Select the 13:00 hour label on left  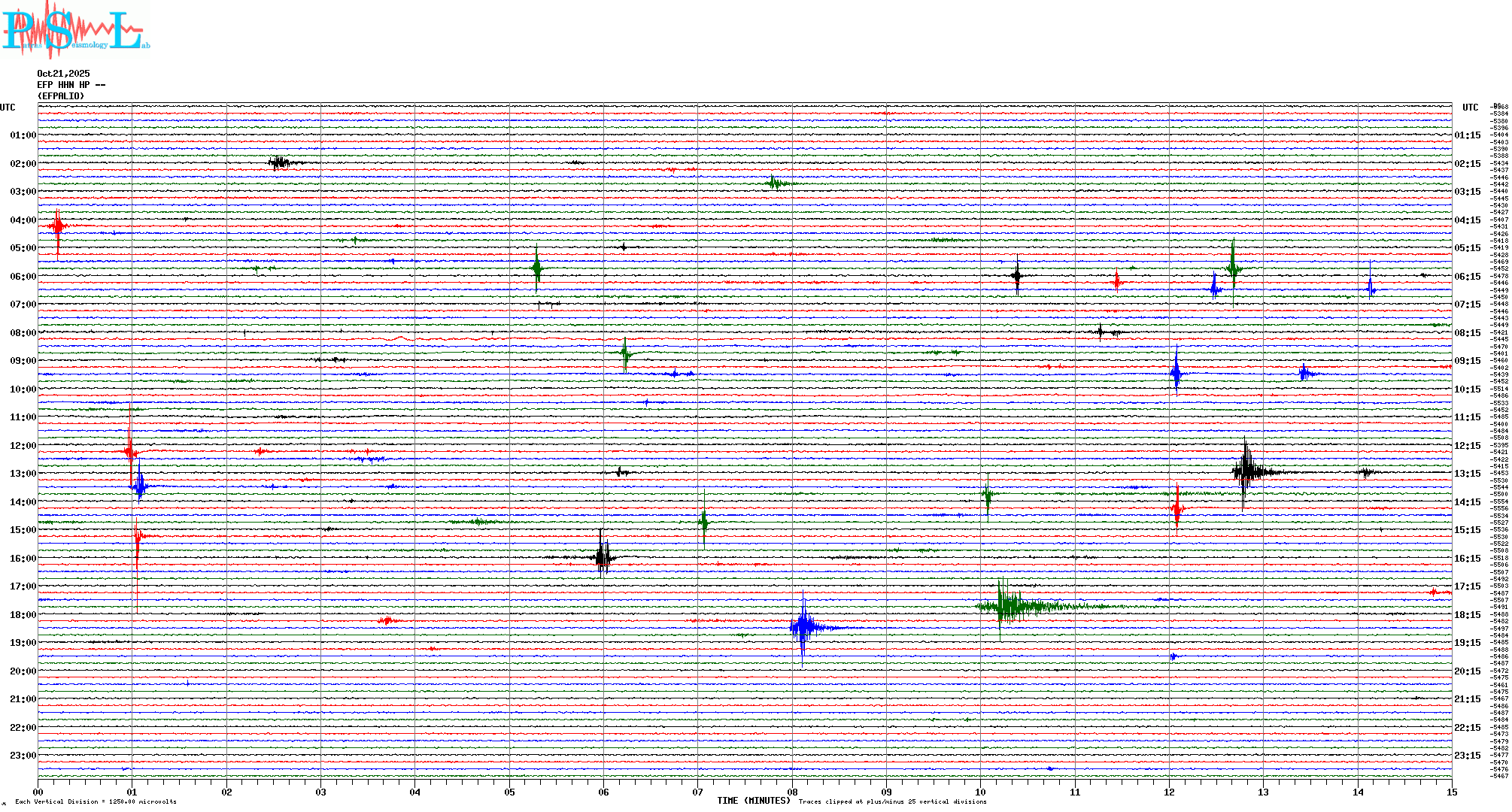click(23, 474)
